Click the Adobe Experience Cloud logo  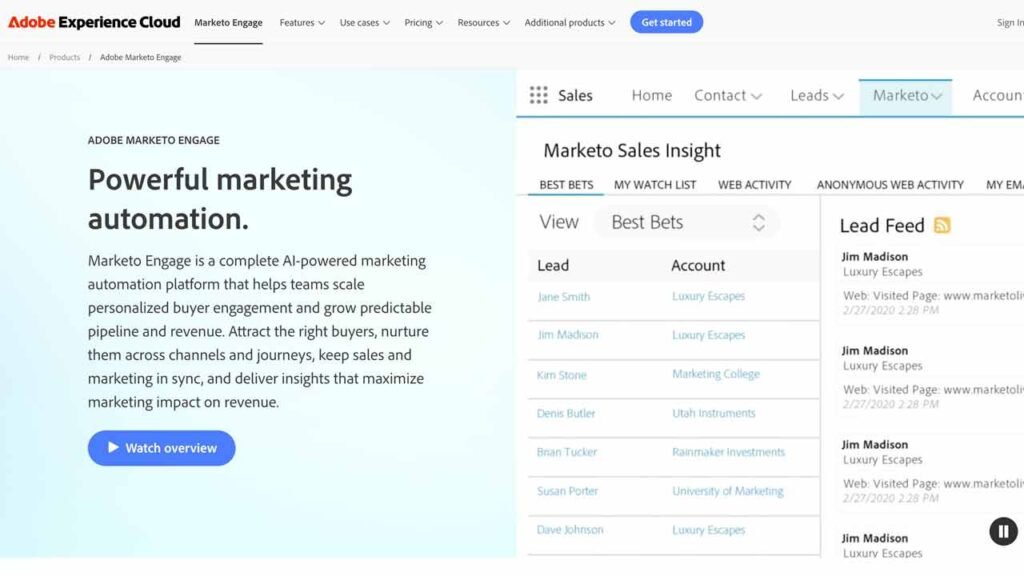click(x=94, y=22)
